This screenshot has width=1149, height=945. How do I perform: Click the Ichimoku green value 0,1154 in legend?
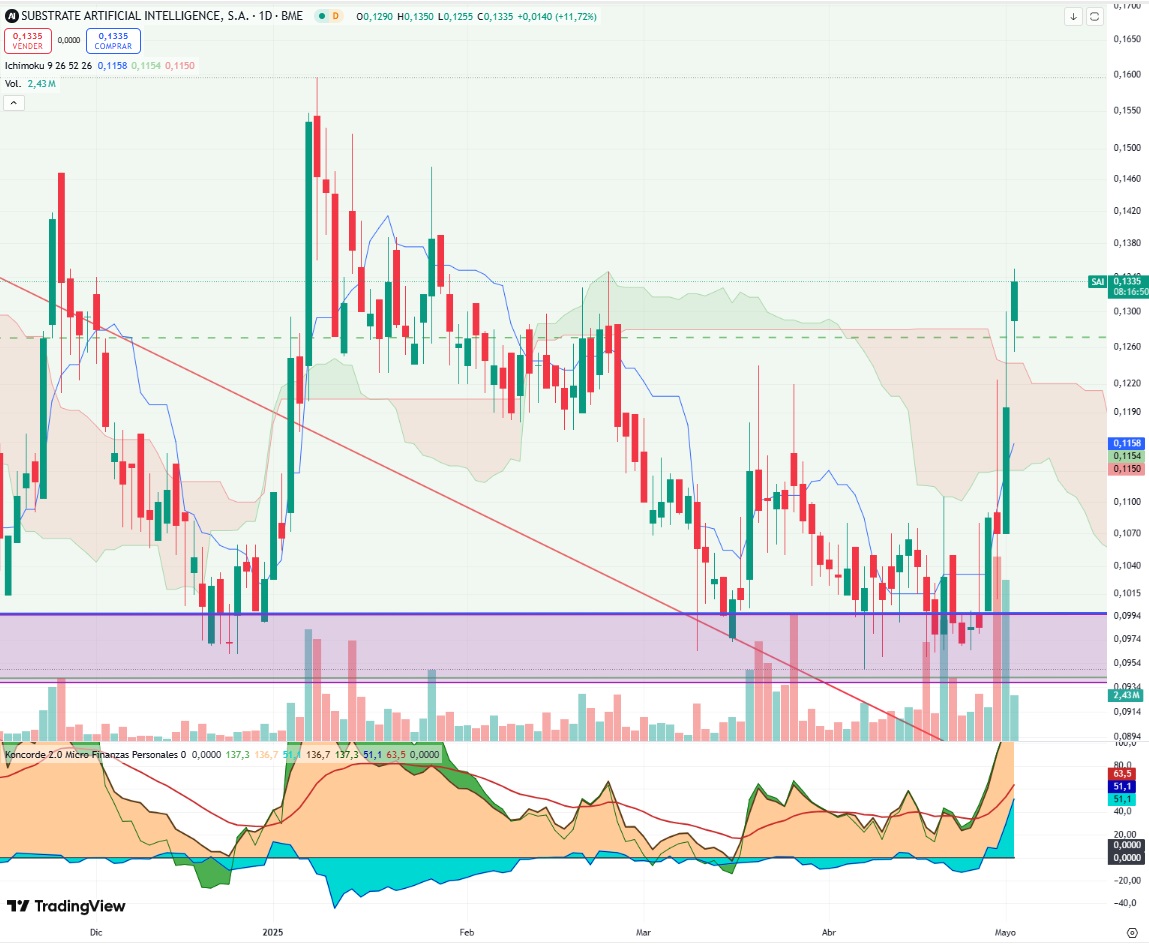point(146,65)
